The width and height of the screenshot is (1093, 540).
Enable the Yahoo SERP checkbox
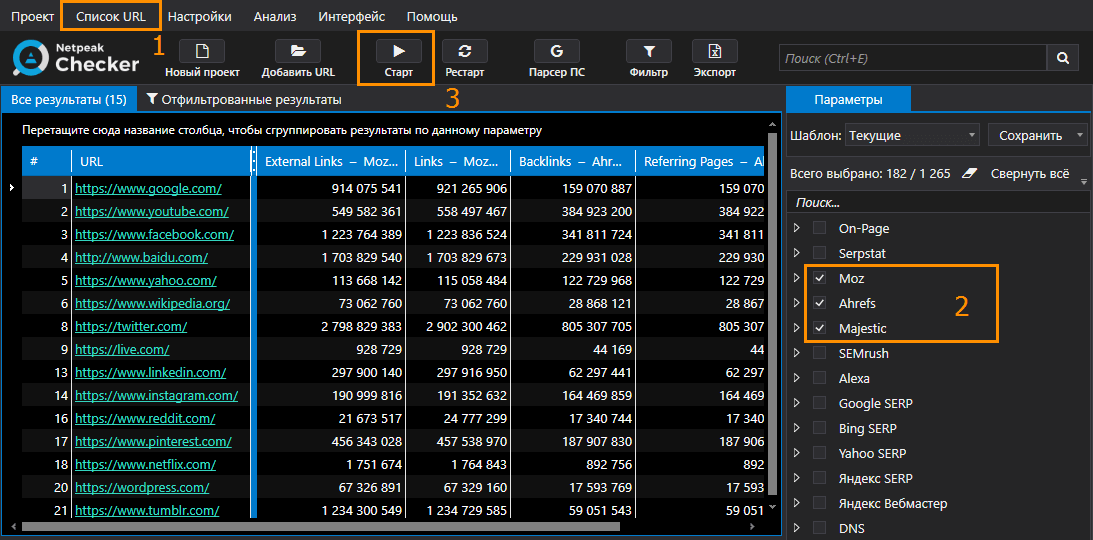[x=820, y=453]
